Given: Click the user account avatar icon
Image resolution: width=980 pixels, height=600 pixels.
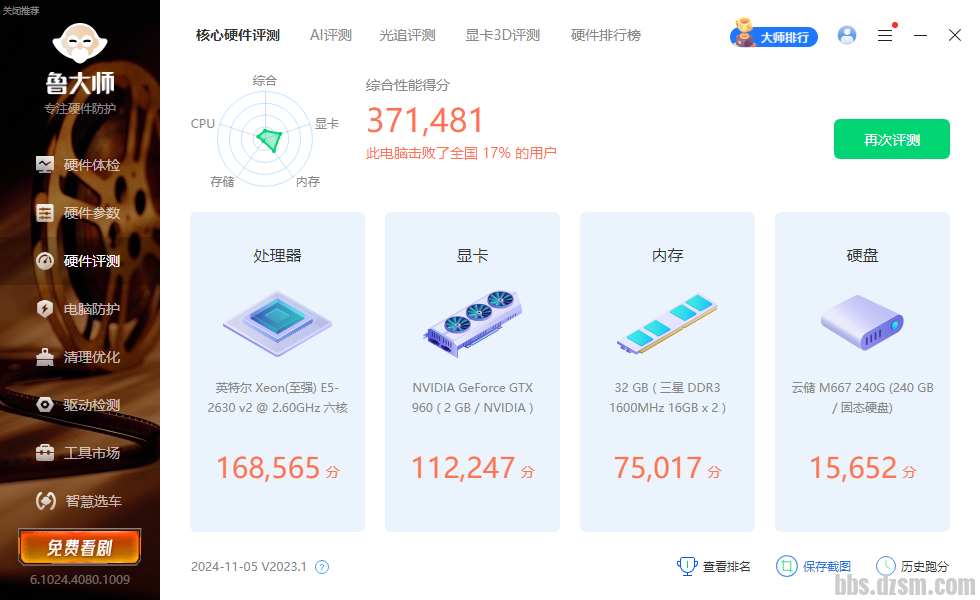Looking at the screenshot, I should 847,35.
